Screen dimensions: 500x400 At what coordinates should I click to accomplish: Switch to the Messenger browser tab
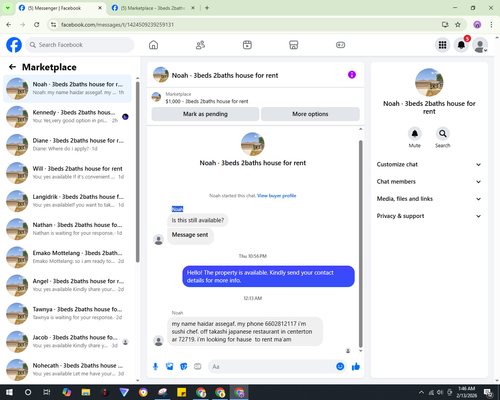[x=60, y=8]
